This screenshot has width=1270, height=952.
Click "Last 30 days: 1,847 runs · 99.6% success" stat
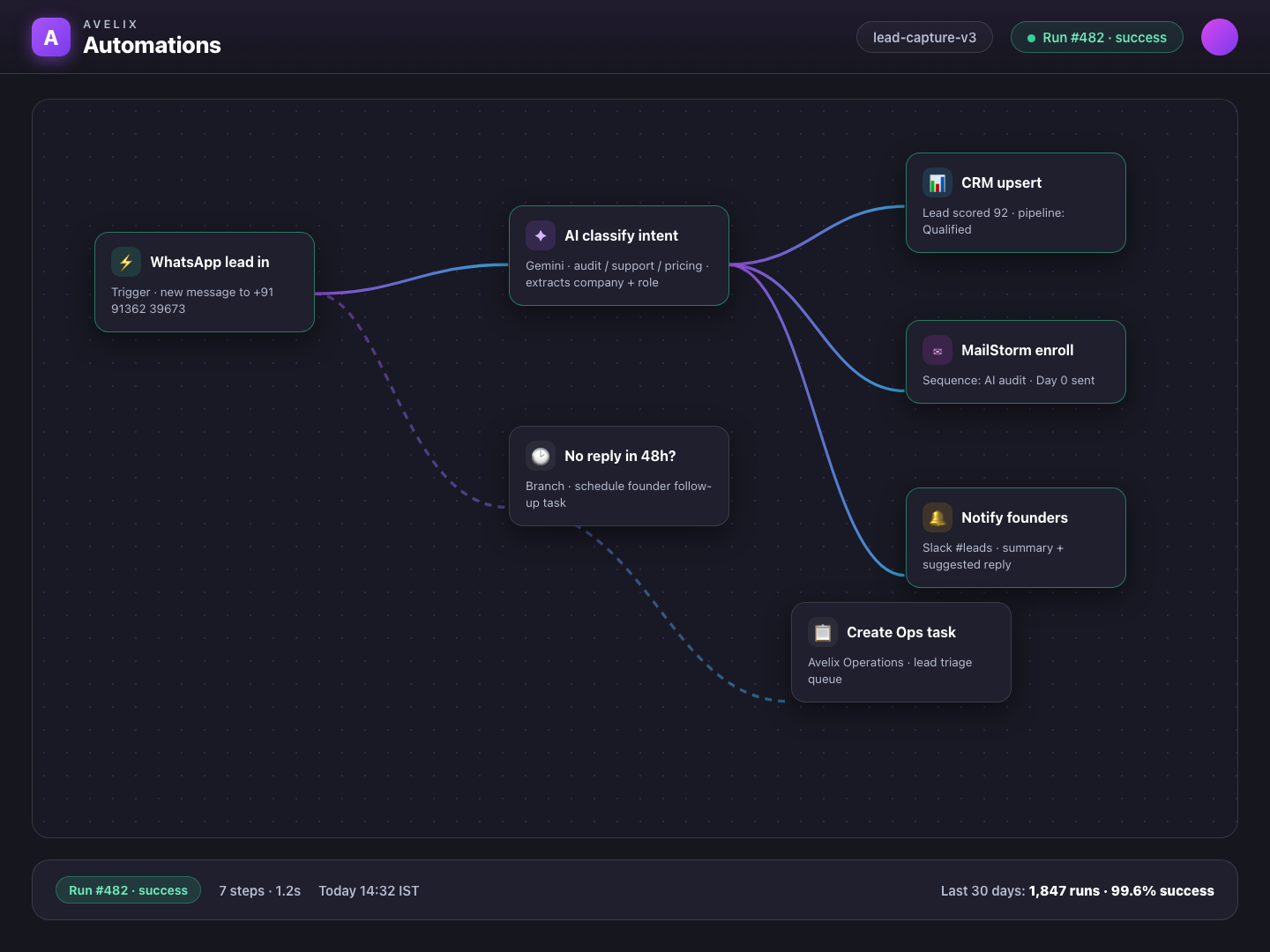(1077, 890)
